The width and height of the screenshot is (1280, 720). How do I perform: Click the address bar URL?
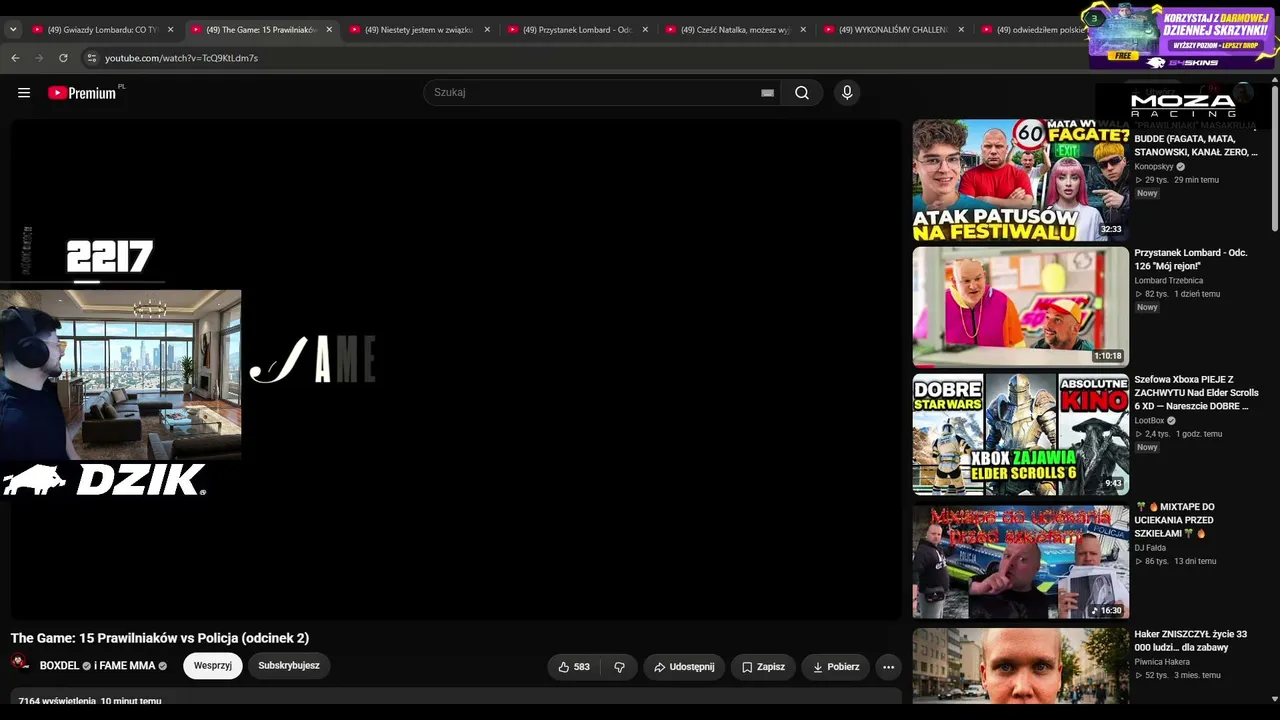tap(181, 58)
